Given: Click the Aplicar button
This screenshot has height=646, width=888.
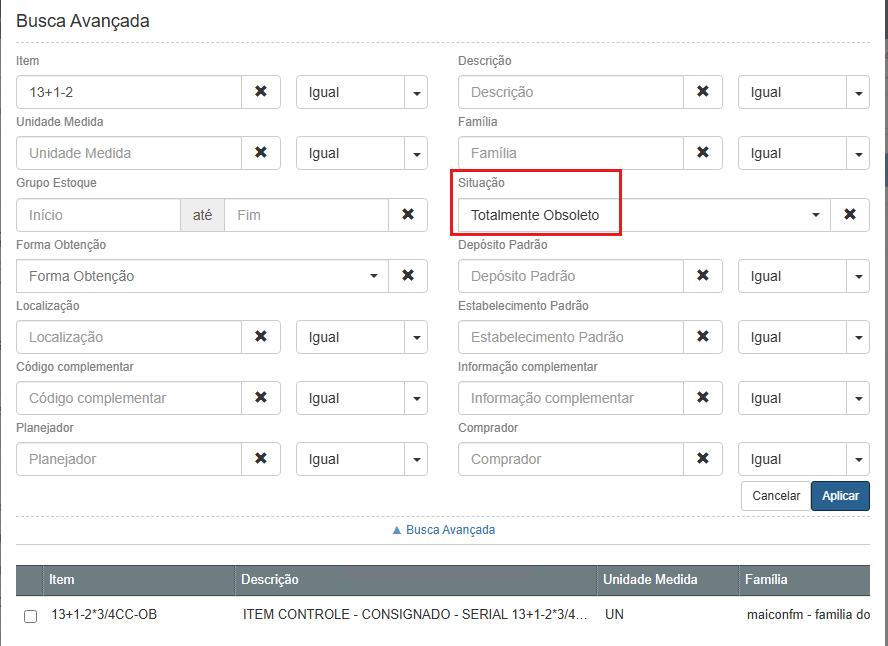Looking at the screenshot, I should (x=840, y=496).
